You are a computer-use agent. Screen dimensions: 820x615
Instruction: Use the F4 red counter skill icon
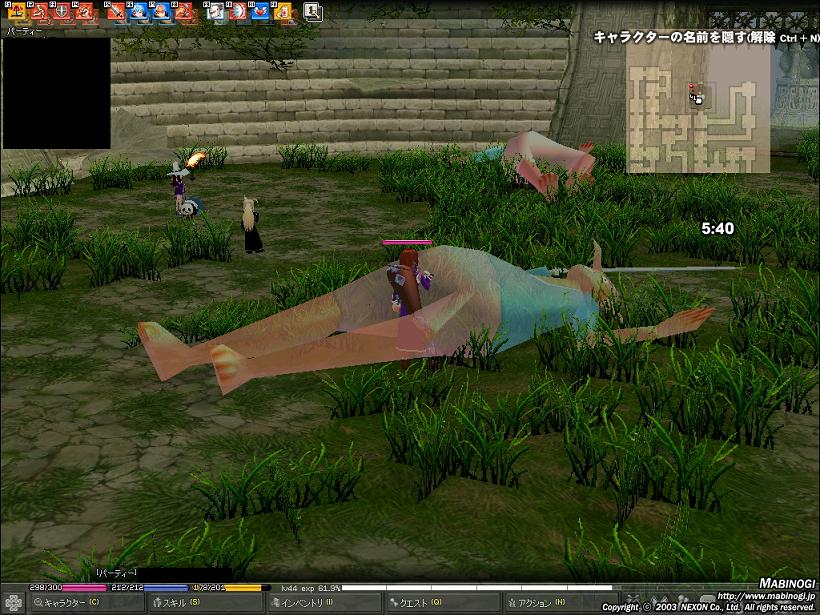[x=85, y=11]
